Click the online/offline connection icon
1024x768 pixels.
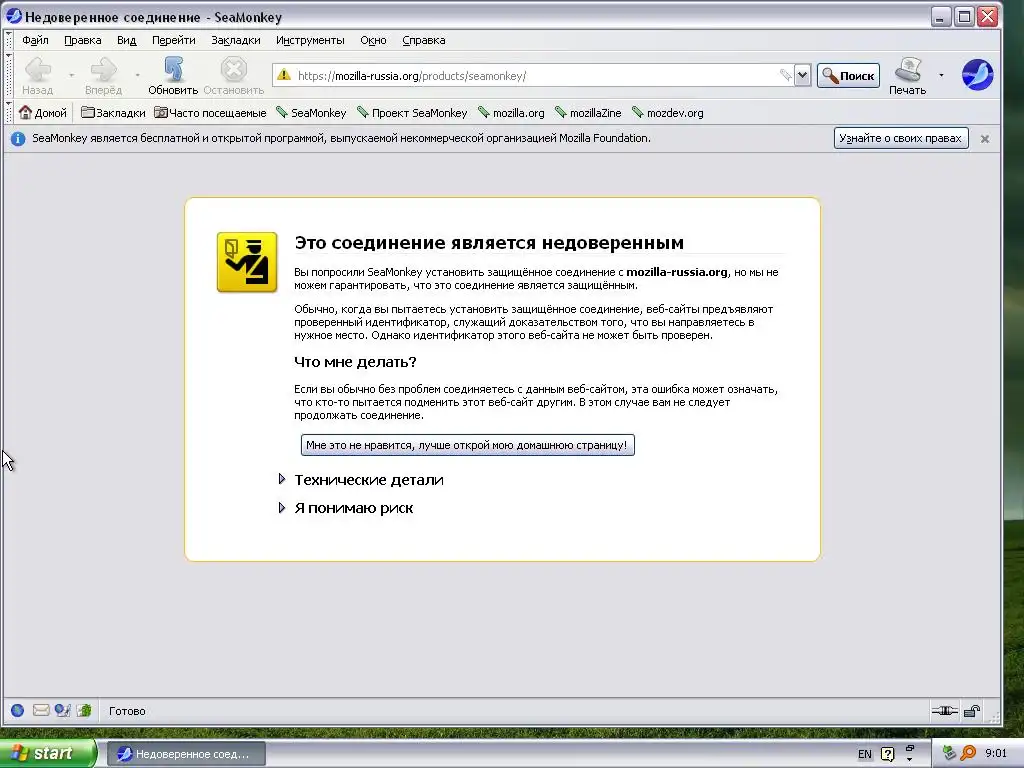click(x=944, y=711)
